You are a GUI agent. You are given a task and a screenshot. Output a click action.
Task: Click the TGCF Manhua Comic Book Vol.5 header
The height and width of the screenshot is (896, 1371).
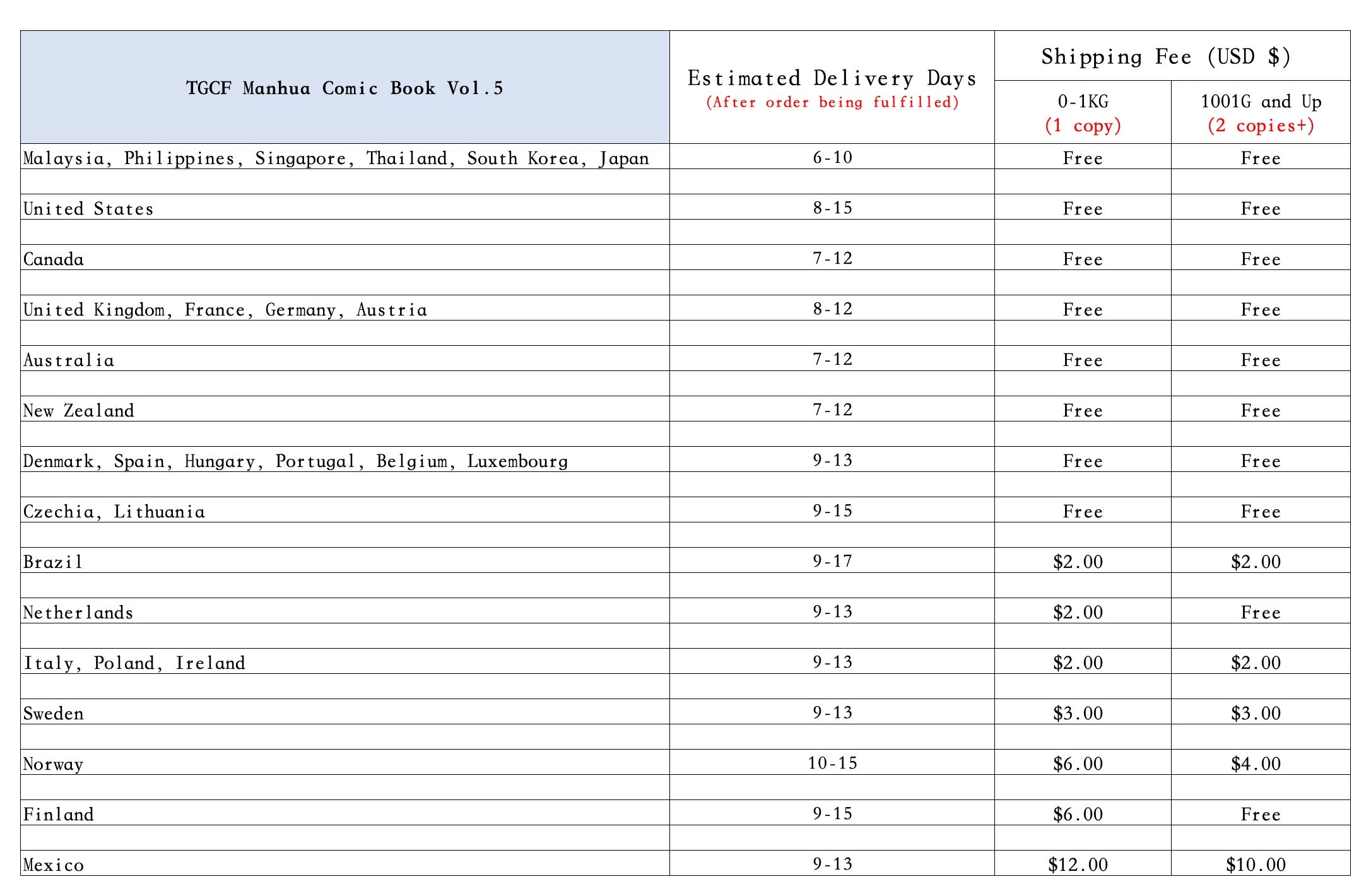(x=344, y=88)
